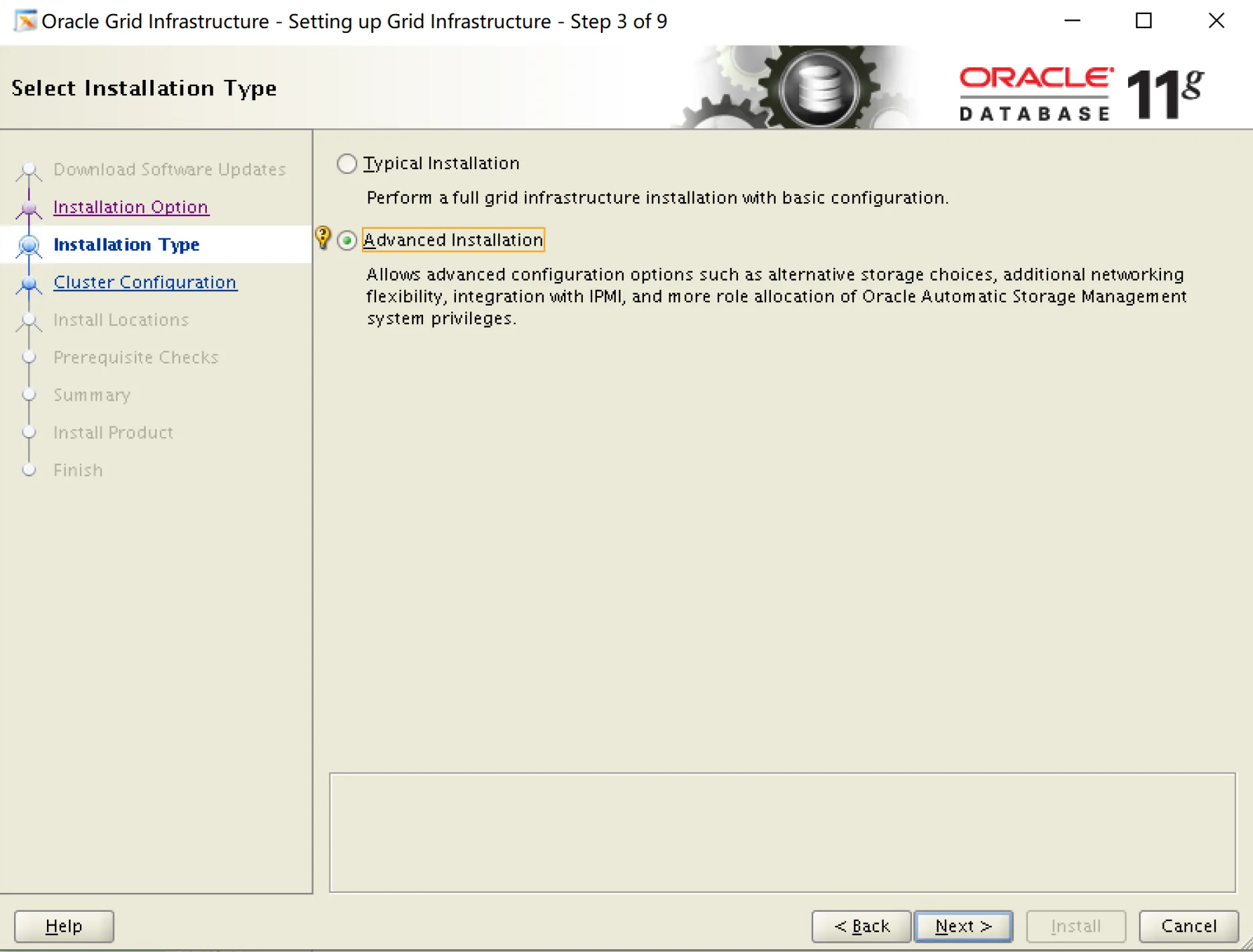1253x952 pixels.
Task: Click Next to proceed to Cluster Configuration
Action: coord(963,926)
